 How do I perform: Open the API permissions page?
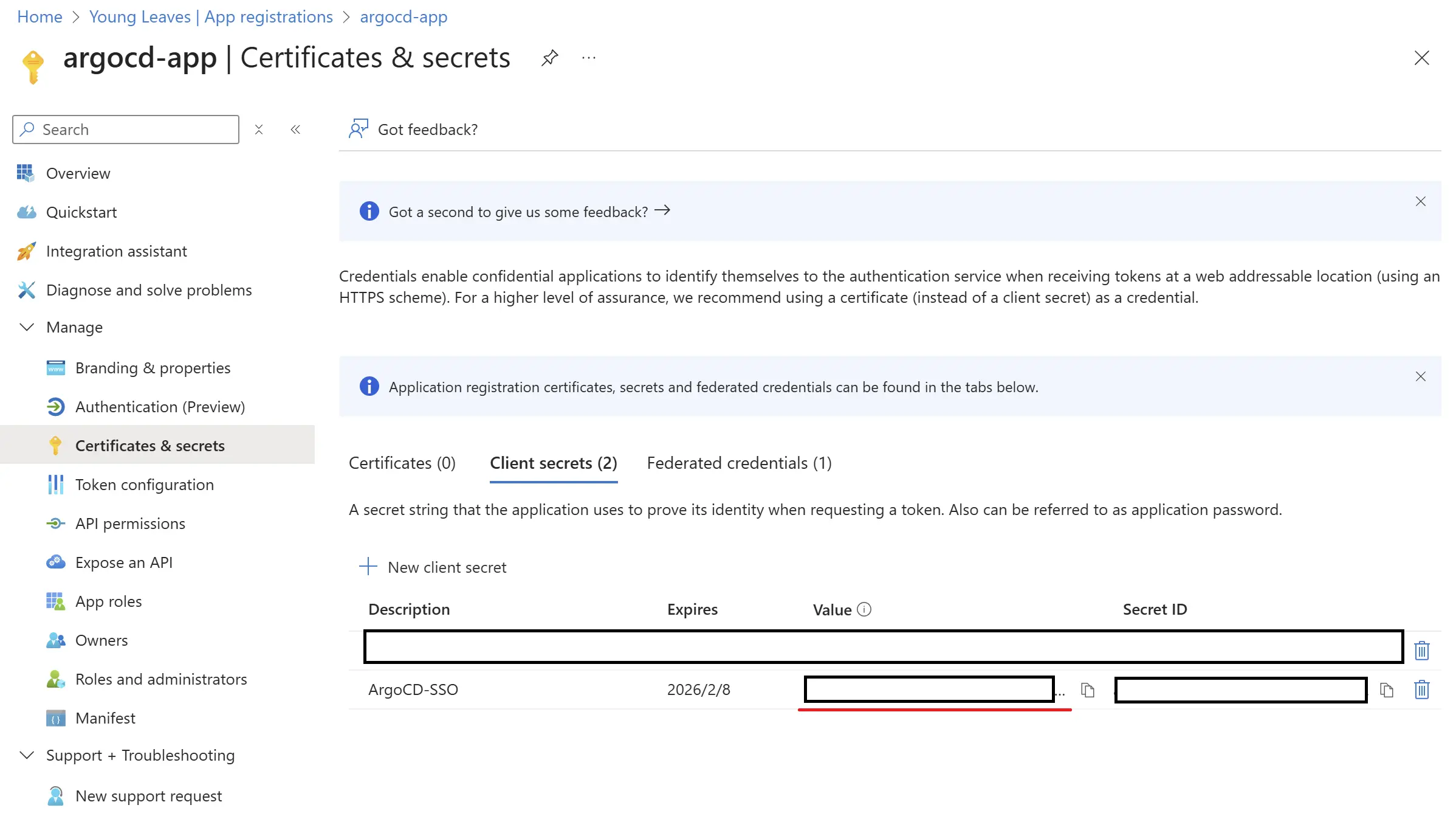[130, 524]
